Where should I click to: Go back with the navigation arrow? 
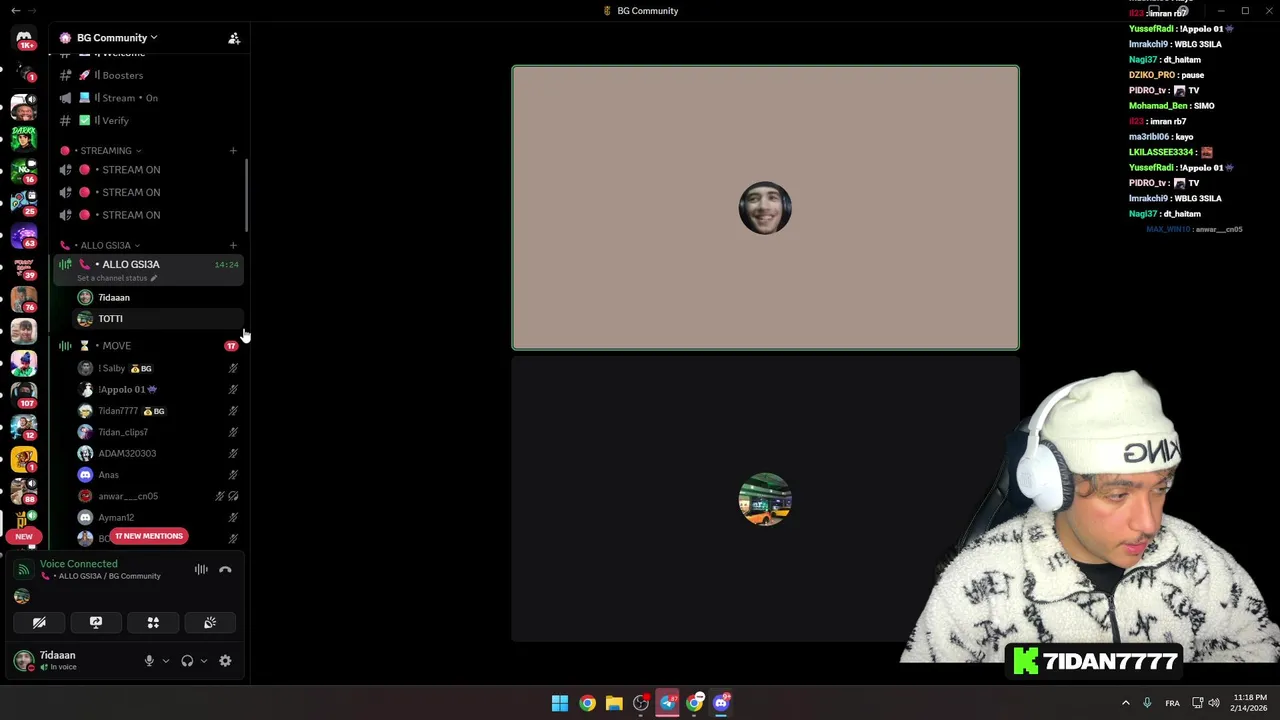(15, 10)
